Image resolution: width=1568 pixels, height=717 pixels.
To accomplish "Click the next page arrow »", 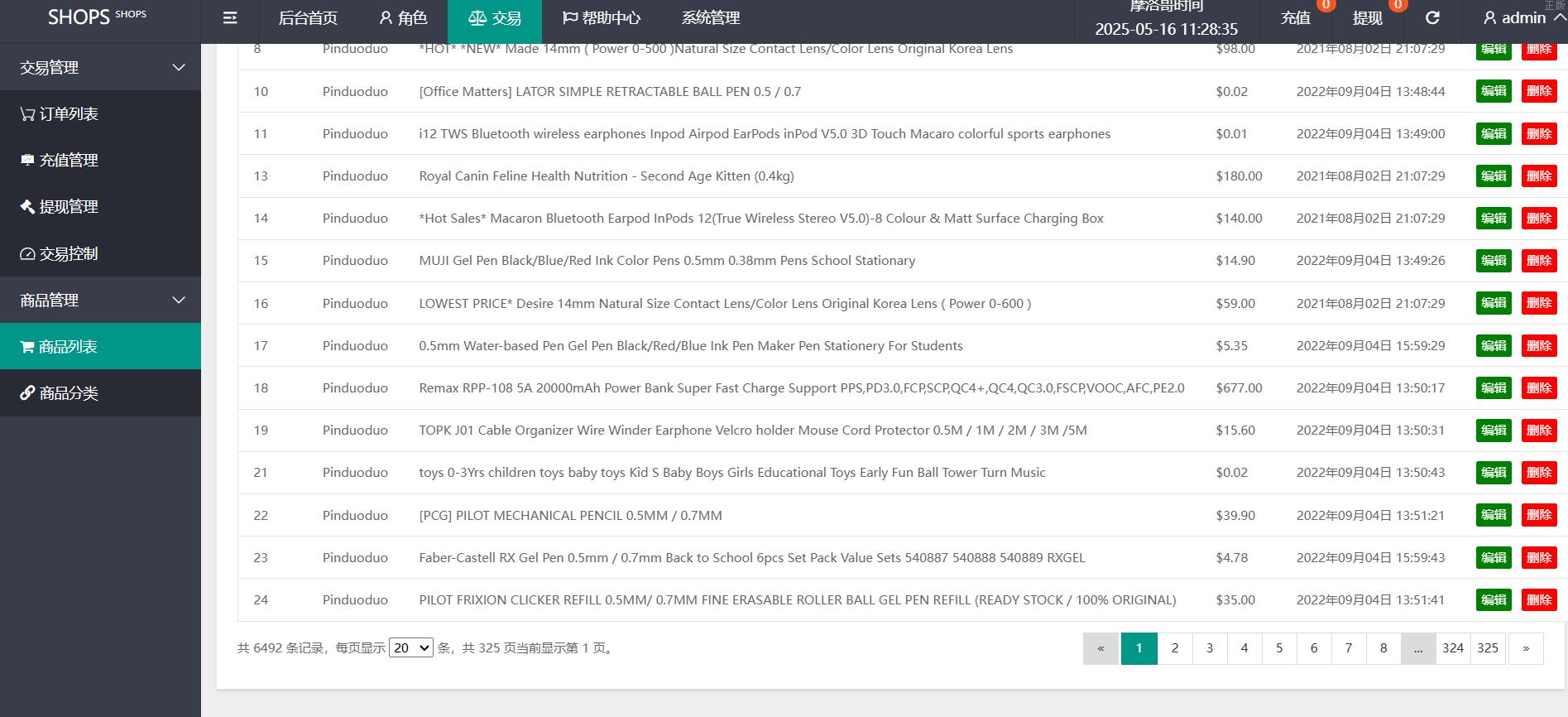I will [x=1526, y=648].
